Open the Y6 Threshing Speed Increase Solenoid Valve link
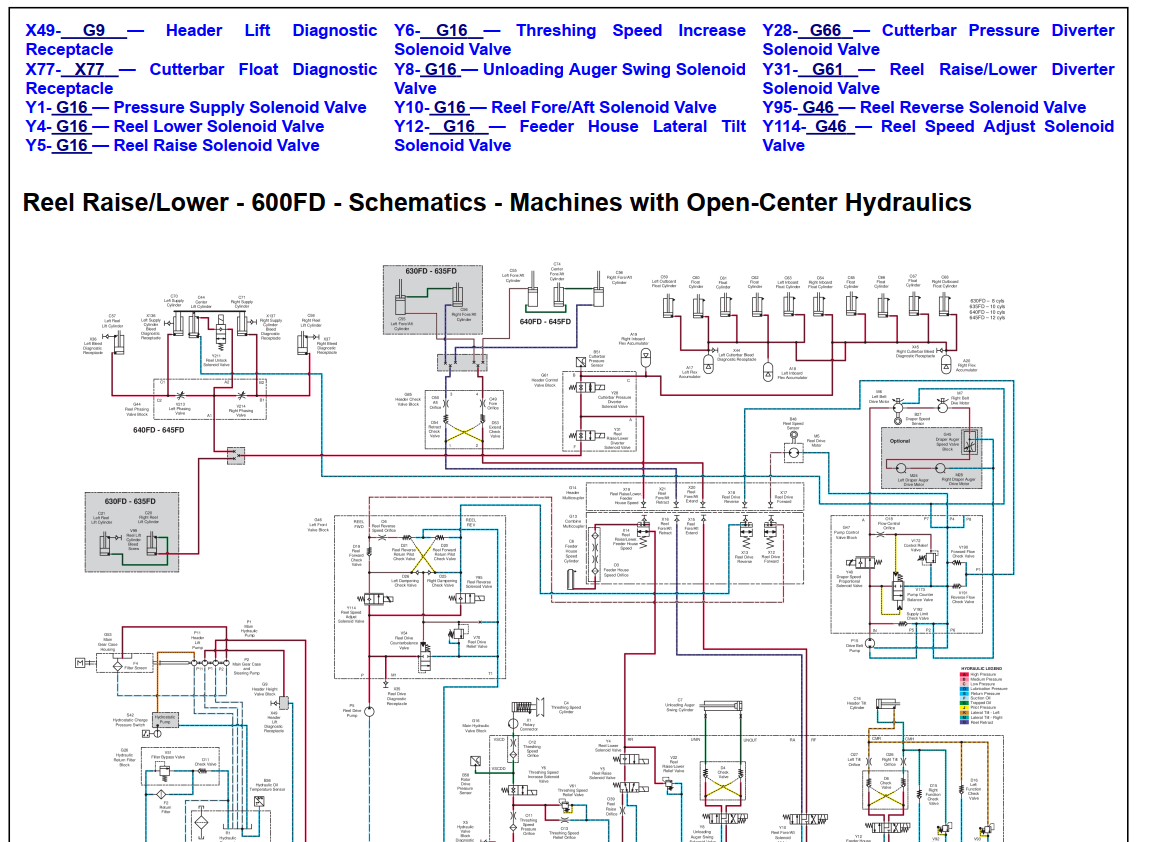 coord(570,40)
